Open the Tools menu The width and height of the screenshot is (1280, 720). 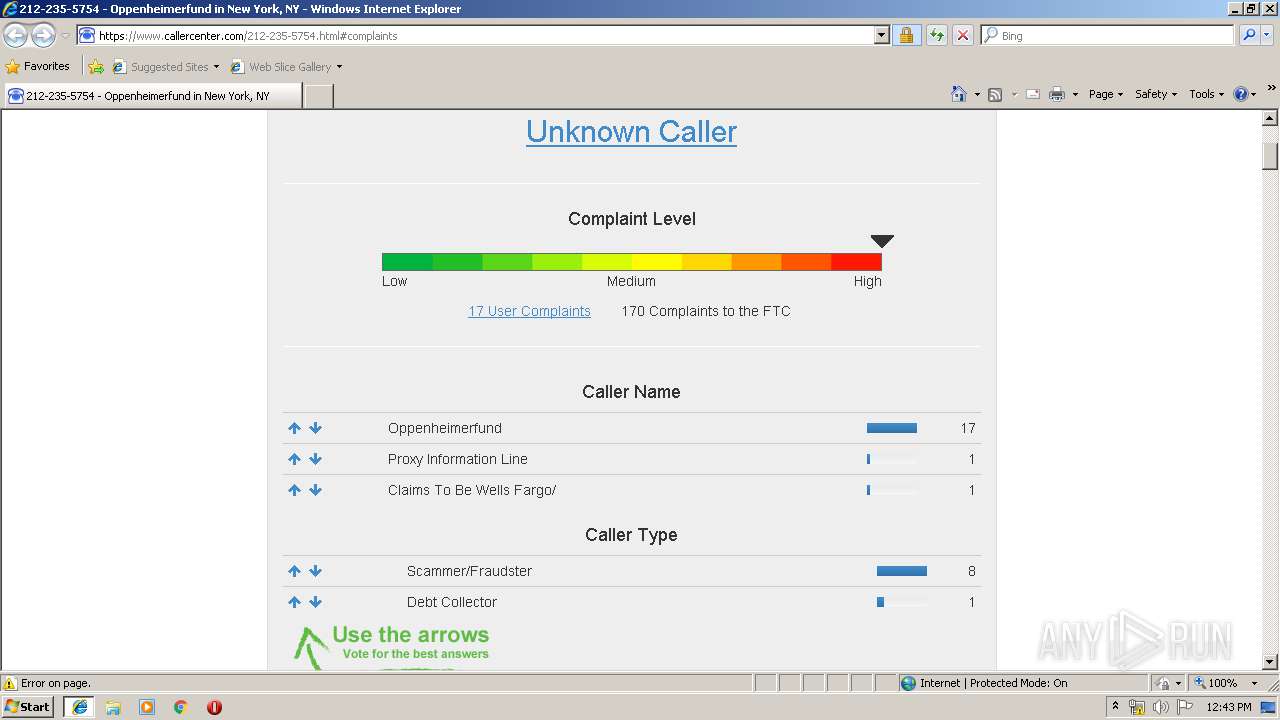coord(1206,94)
